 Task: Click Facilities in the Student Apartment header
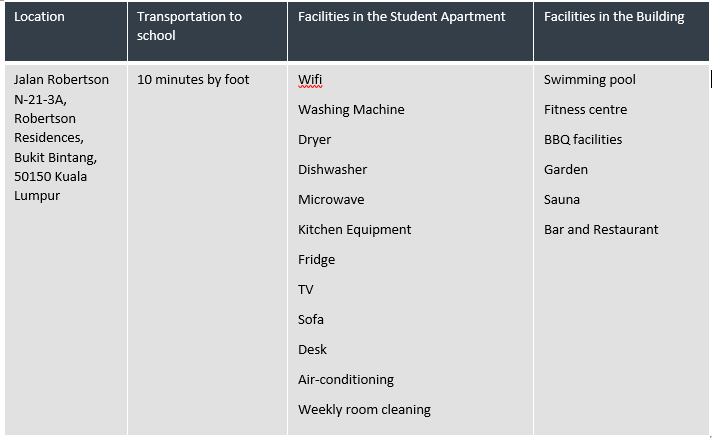pos(401,17)
